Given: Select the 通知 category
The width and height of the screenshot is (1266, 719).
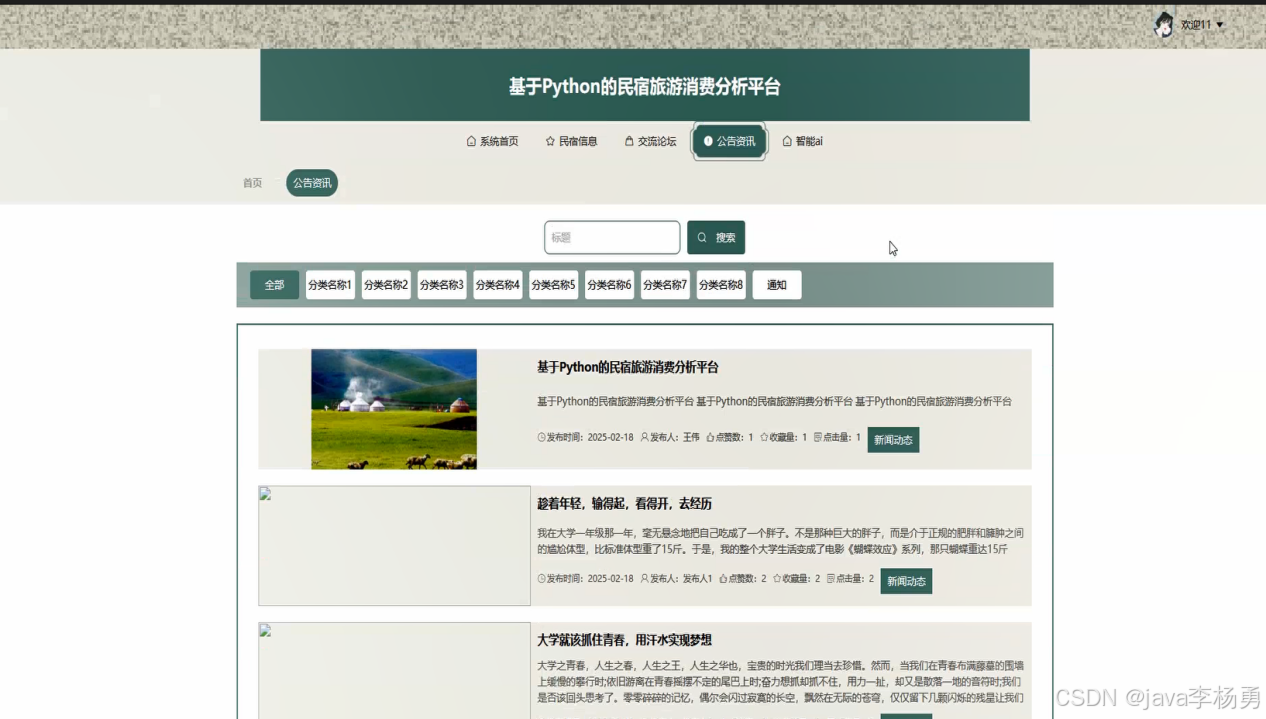Looking at the screenshot, I should click(777, 285).
